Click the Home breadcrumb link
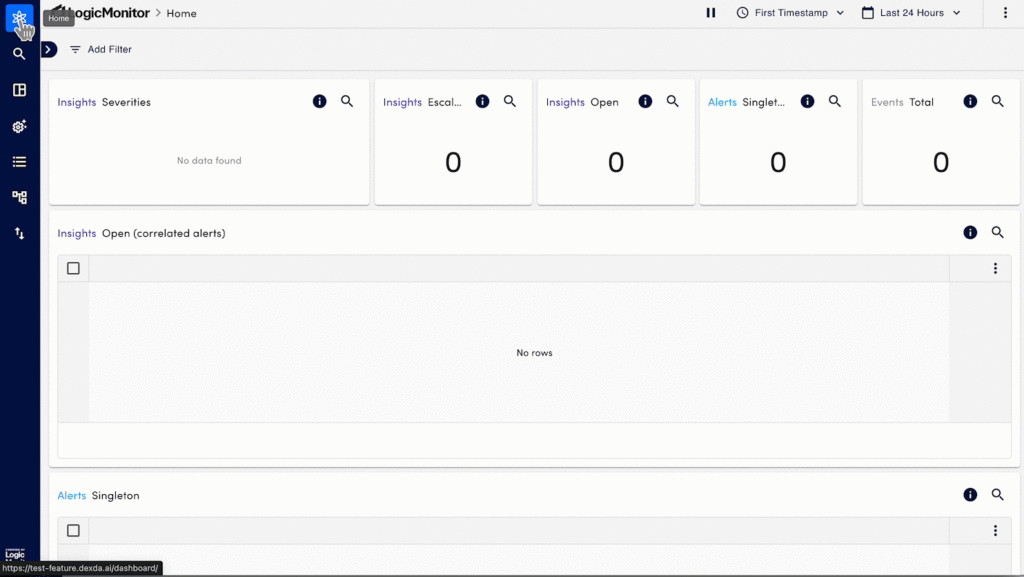The height and width of the screenshot is (577, 1024). coord(181,13)
